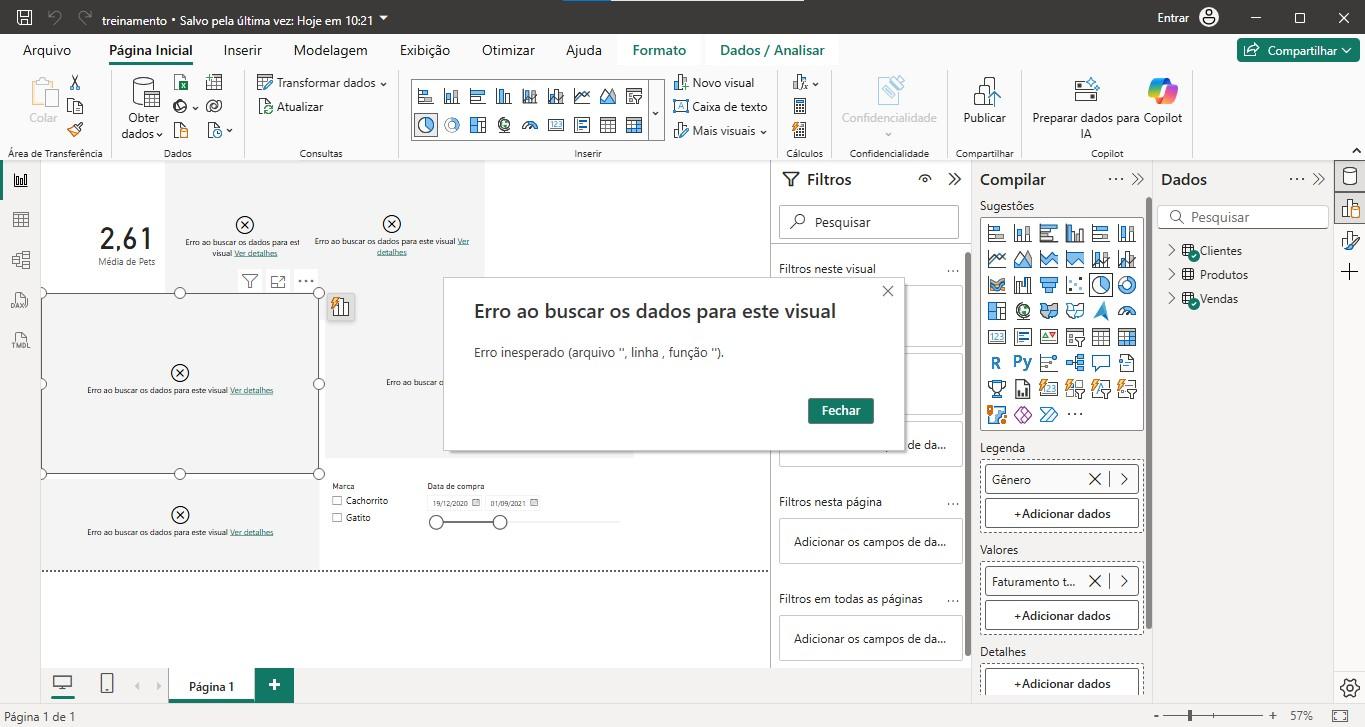Click the filter icon above selected visual

[x=250, y=282]
